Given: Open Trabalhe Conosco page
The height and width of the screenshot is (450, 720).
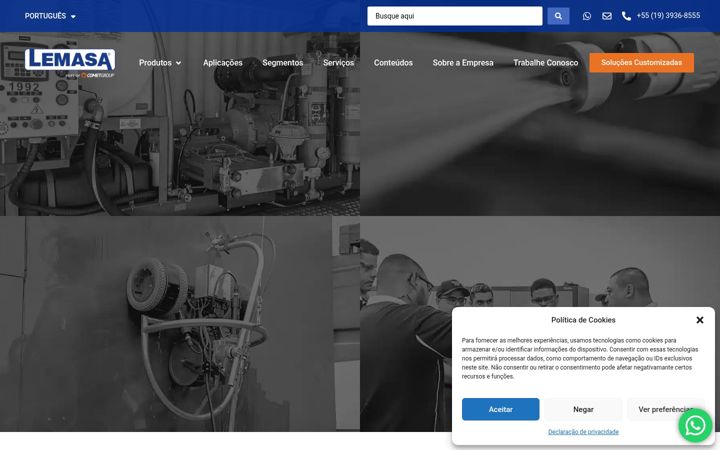Looking at the screenshot, I should 546,62.
